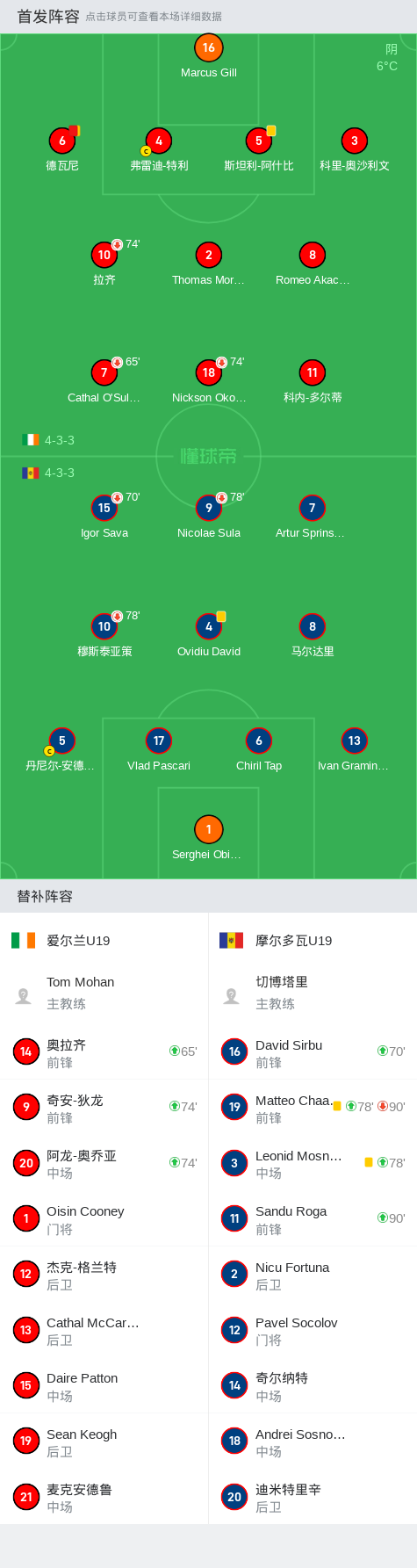Image resolution: width=417 pixels, height=1568 pixels.
Task: Open Ovidiu David number 4 badge
Action: pyautogui.click(x=209, y=626)
